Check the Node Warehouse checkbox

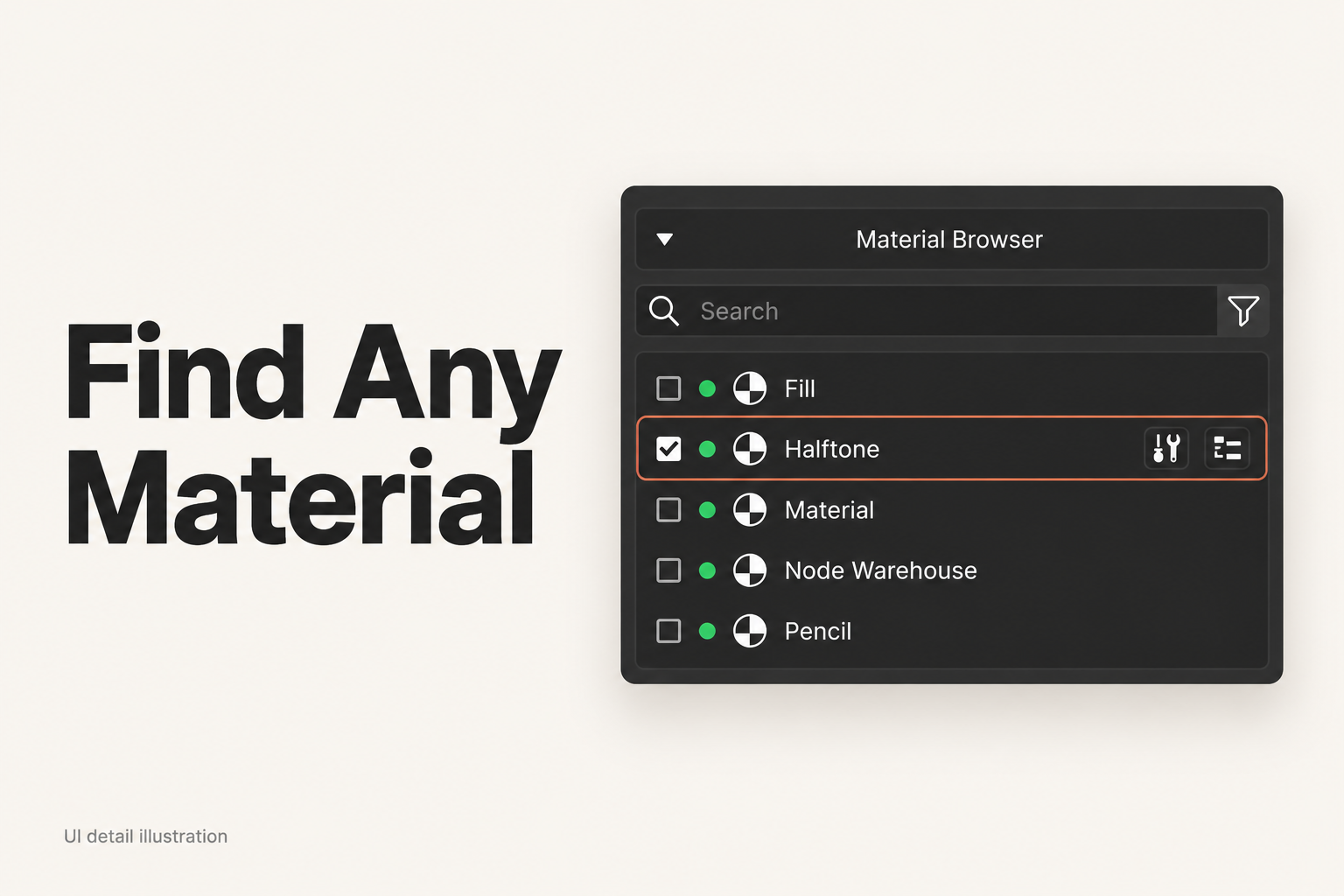668,570
